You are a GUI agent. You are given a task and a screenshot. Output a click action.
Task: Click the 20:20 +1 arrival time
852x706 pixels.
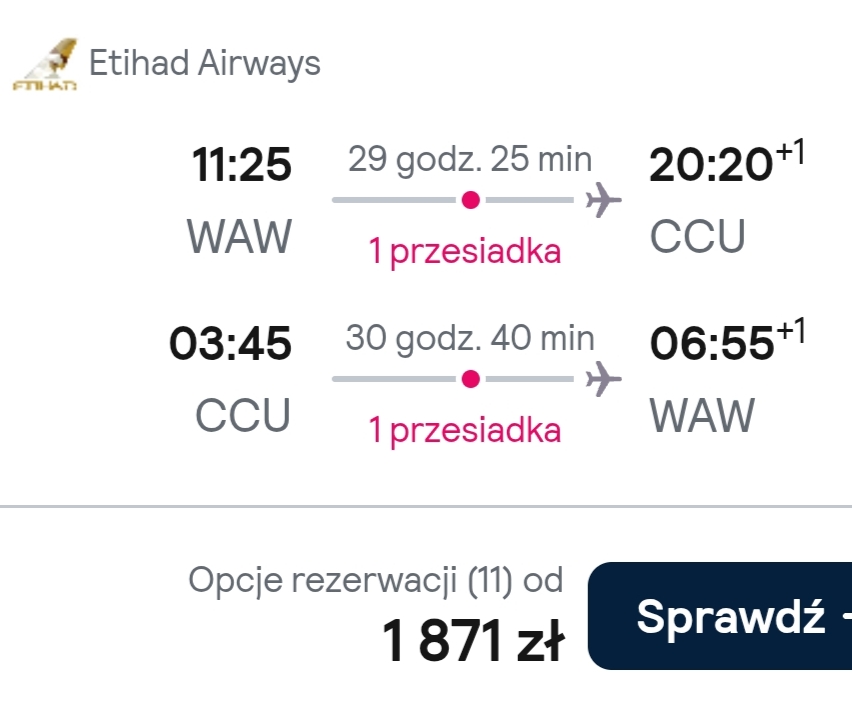click(726, 162)
